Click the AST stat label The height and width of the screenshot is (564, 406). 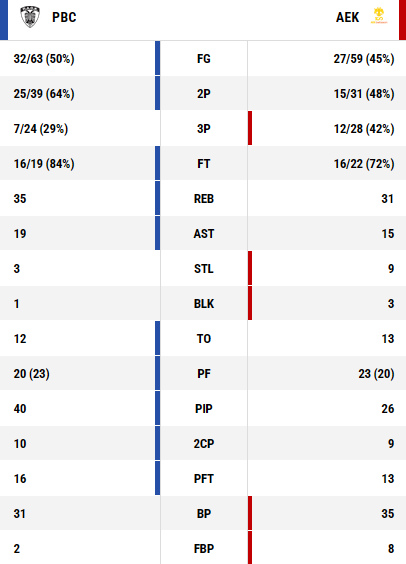pyautogui.click(x=204, y=233)
